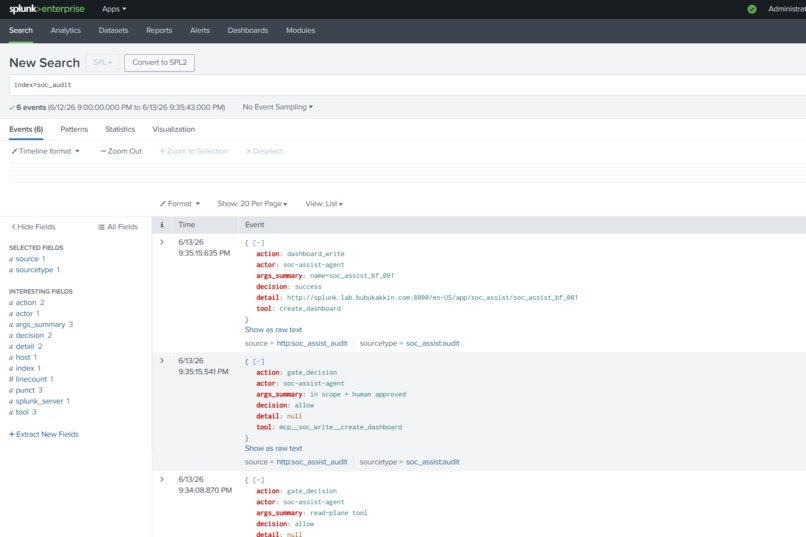Image resolution: width=806 pixels, height=537 pixels.
Task: Open the host interesting field
Action: (23, 357)
